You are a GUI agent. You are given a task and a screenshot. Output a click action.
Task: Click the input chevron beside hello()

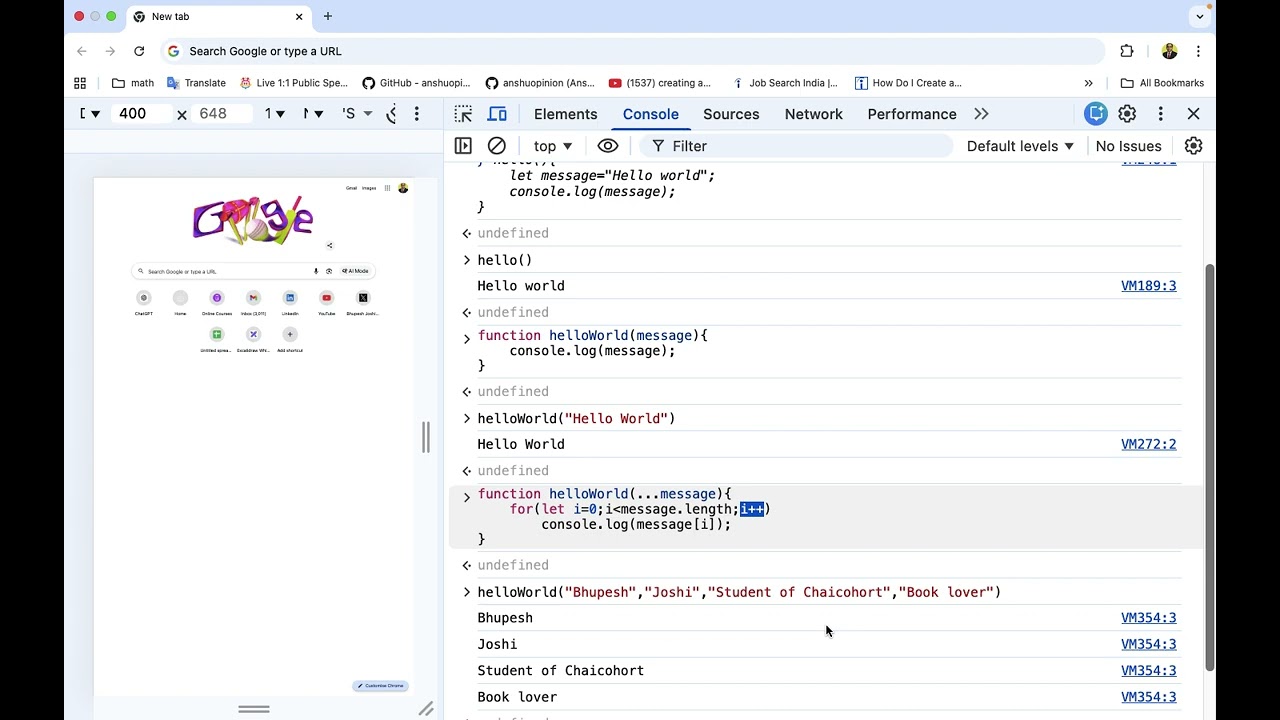tap(466, 260)
